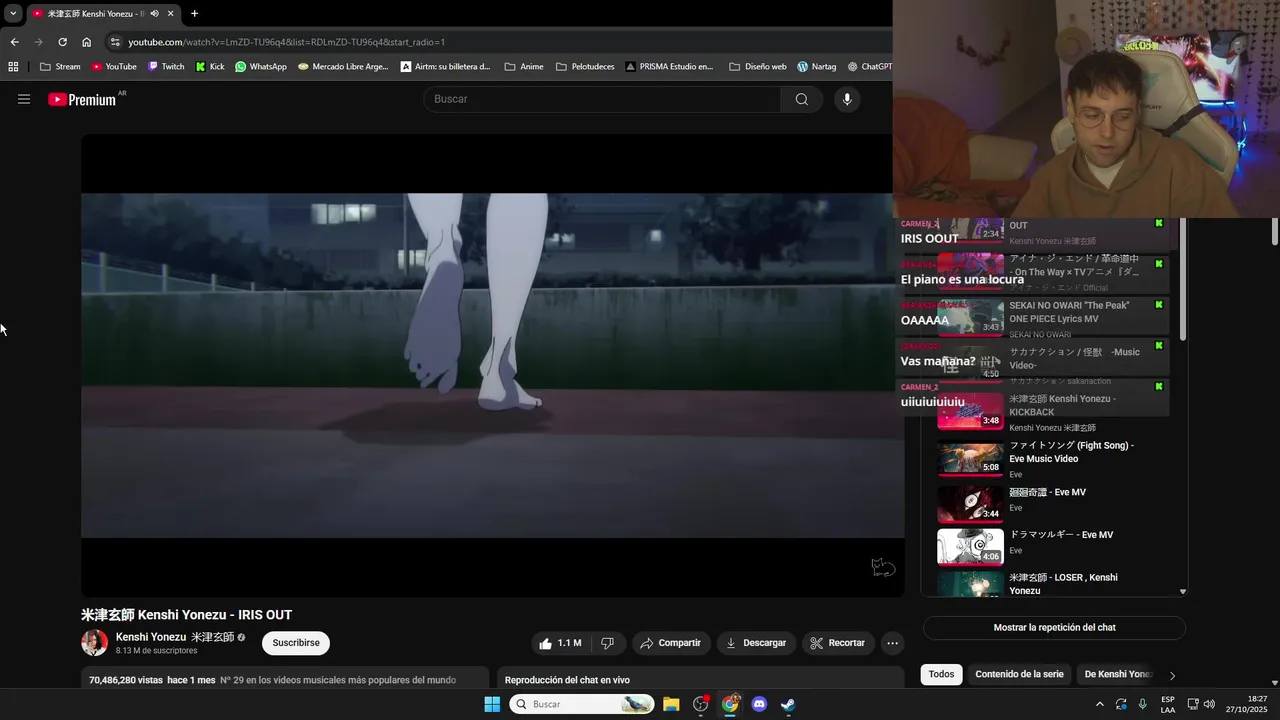Open Discord from the taskbar
Image resolution: width=1280 pixels, height=720 pixels.
click(759, 704)
